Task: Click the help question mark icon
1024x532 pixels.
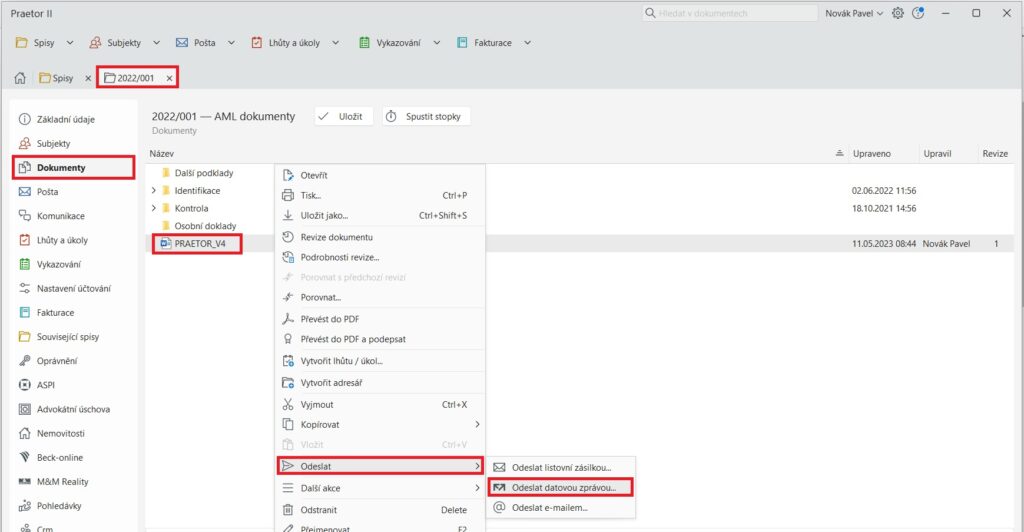Action: tap(918, 14)
